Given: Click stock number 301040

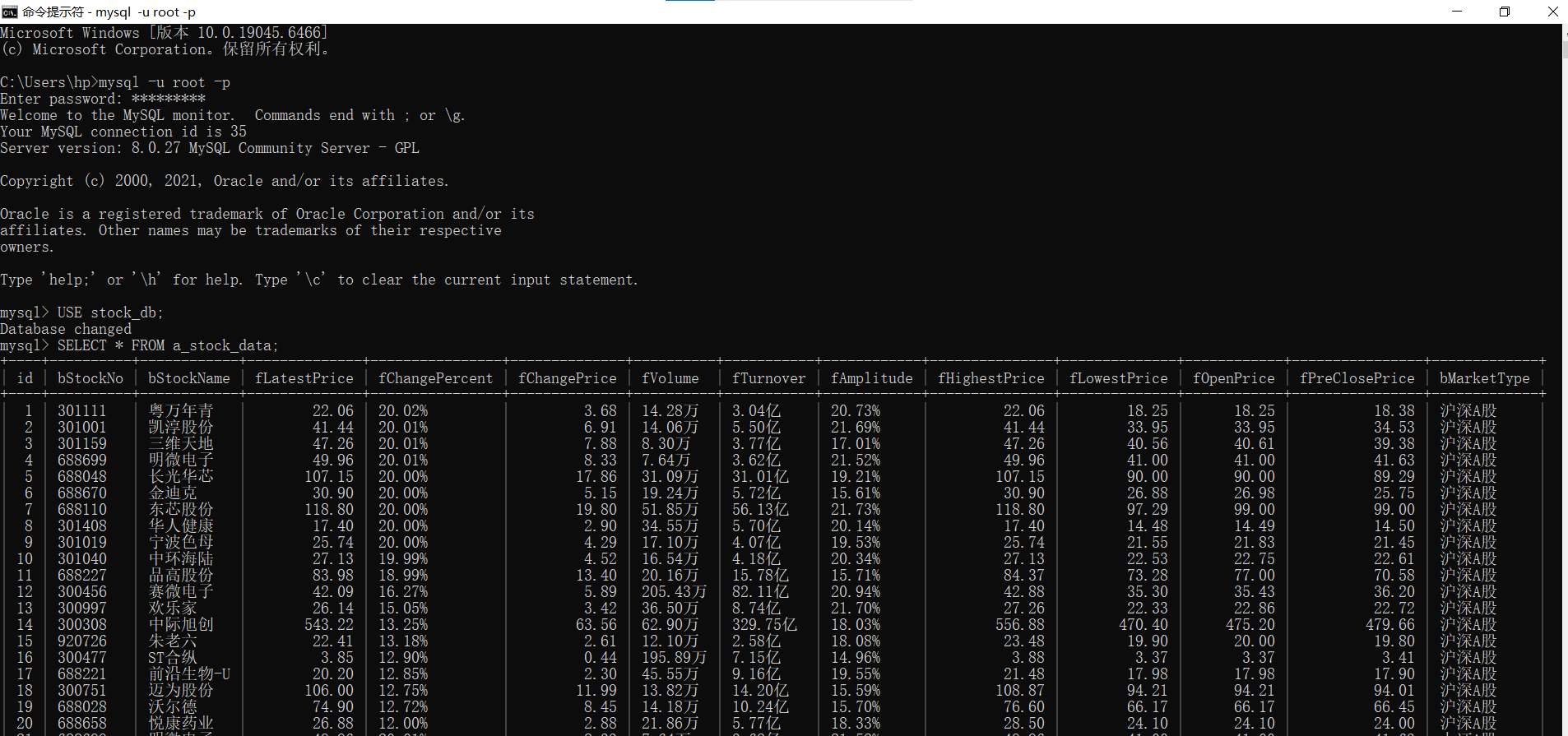Looking at the screenshot, I should tap(82, 559).
